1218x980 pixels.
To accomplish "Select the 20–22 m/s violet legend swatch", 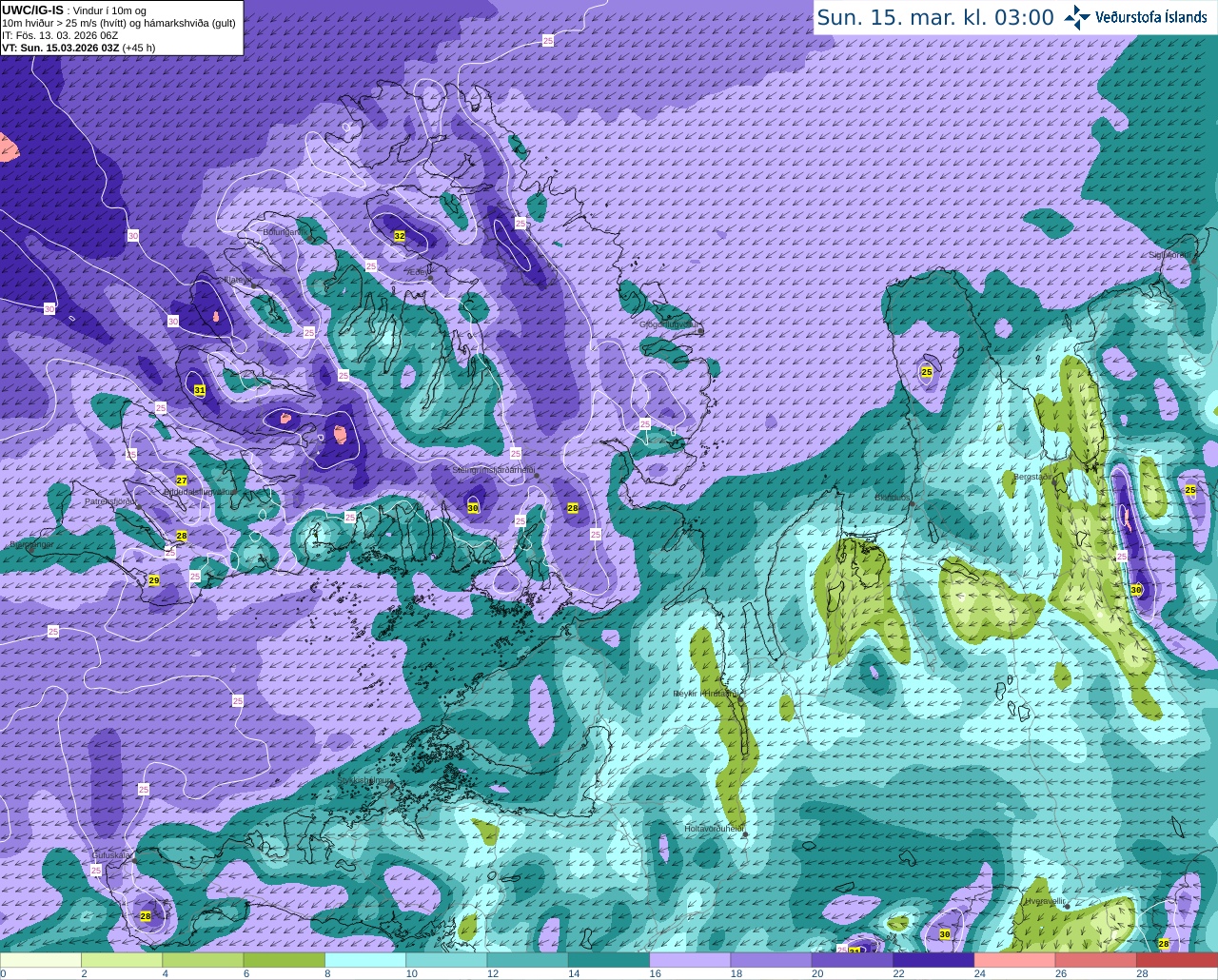I will click(x=853, y=960).
